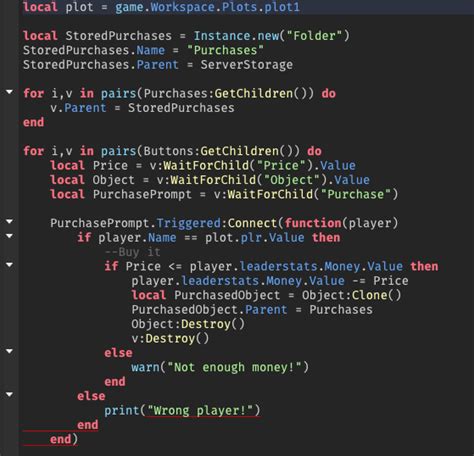Click the '--Buy it' comment
This screenshot has height=456, width=474.
click(133, 252)
